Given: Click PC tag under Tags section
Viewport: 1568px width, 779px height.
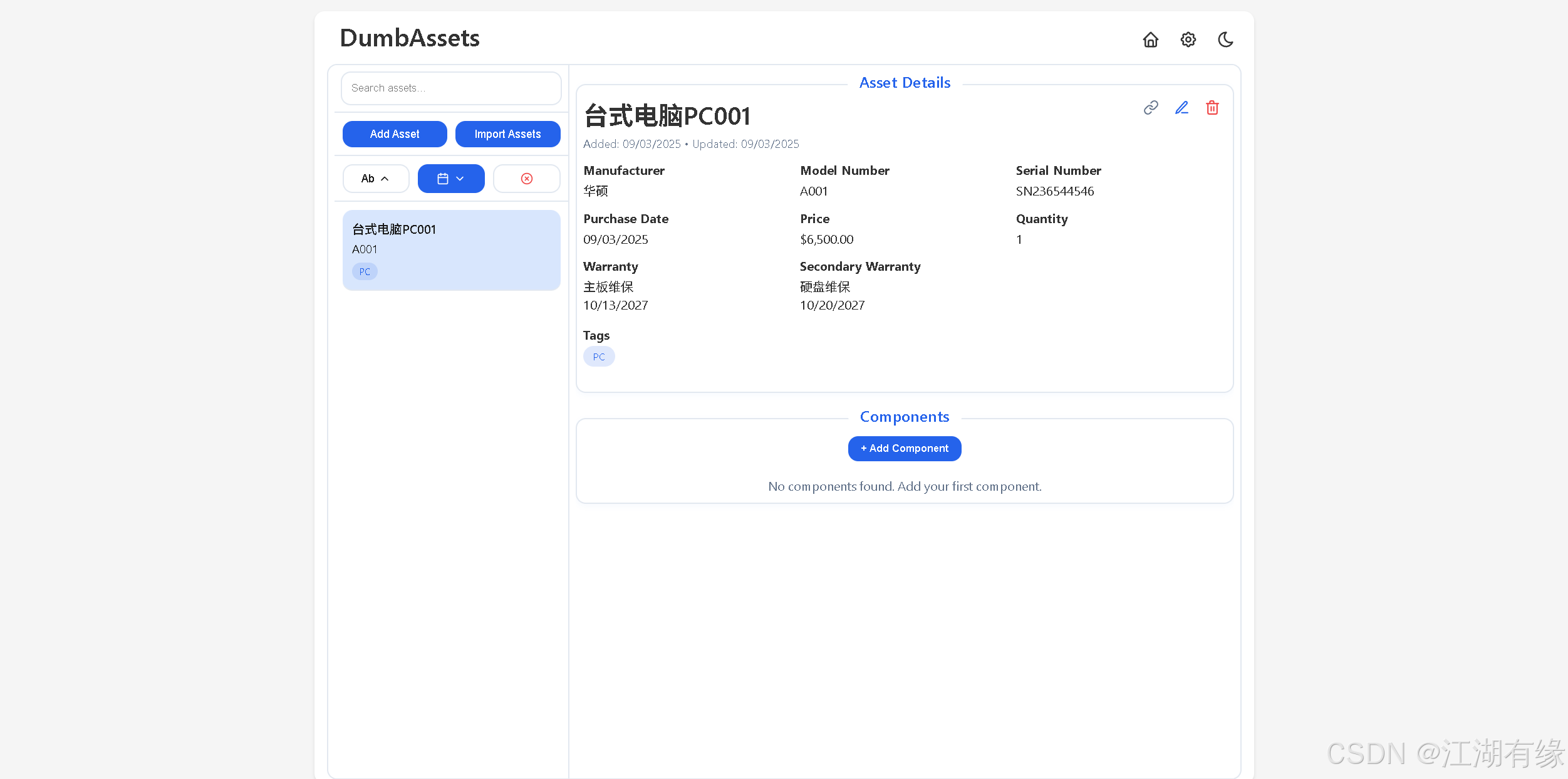Looking at the screenshot, I should click(x=599, y=357).
